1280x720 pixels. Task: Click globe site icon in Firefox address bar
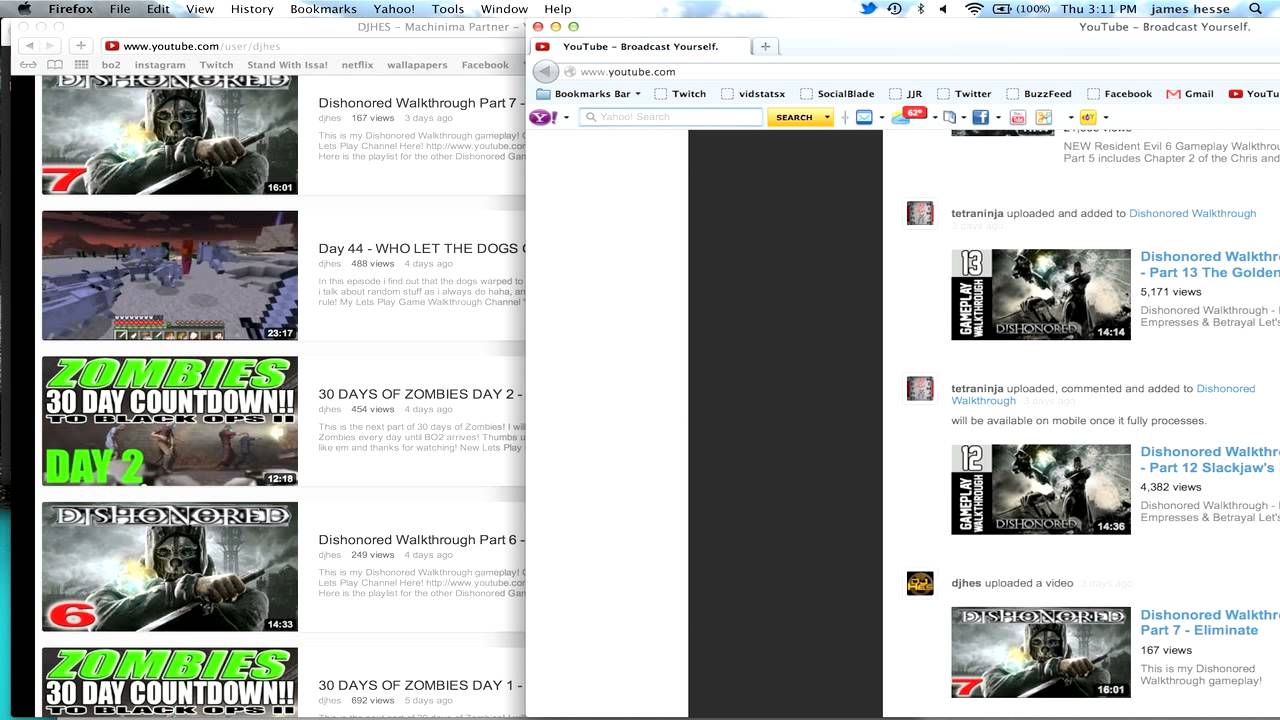pos(570,72)
